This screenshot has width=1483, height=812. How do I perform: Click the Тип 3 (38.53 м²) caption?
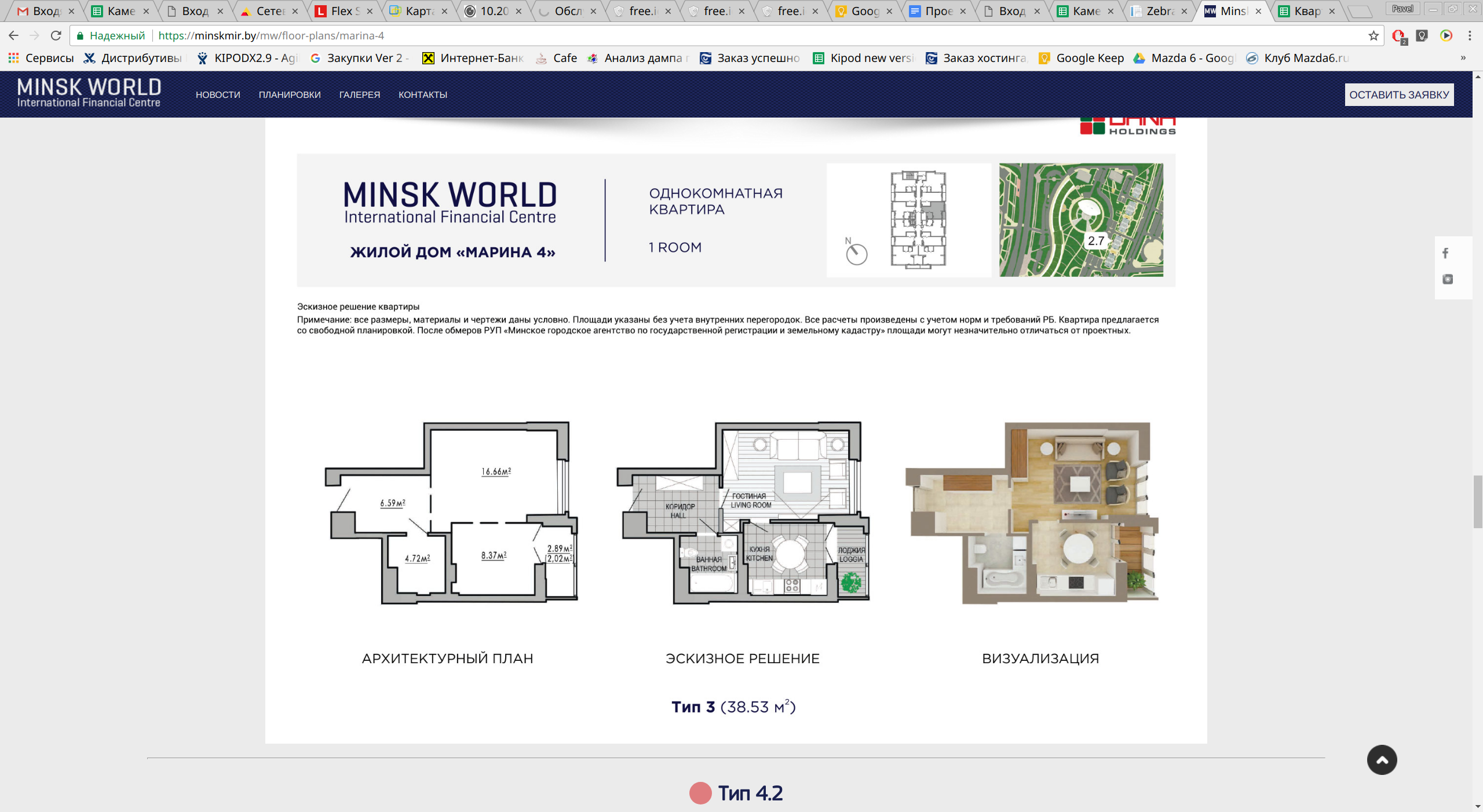(733, 707)
